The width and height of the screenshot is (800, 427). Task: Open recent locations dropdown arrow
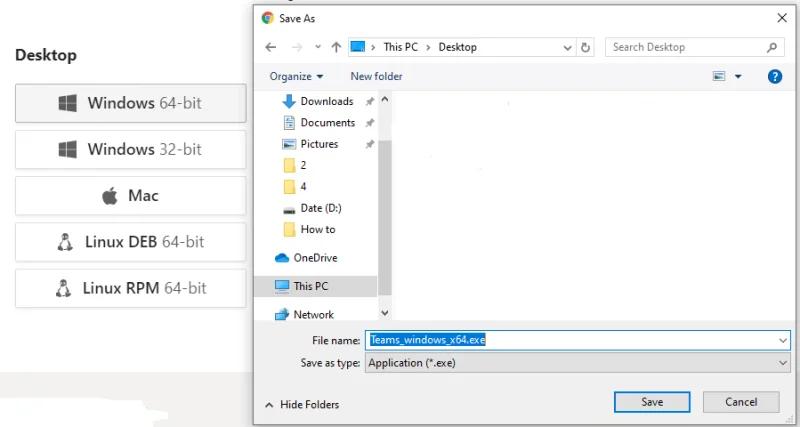pos(318,47)
